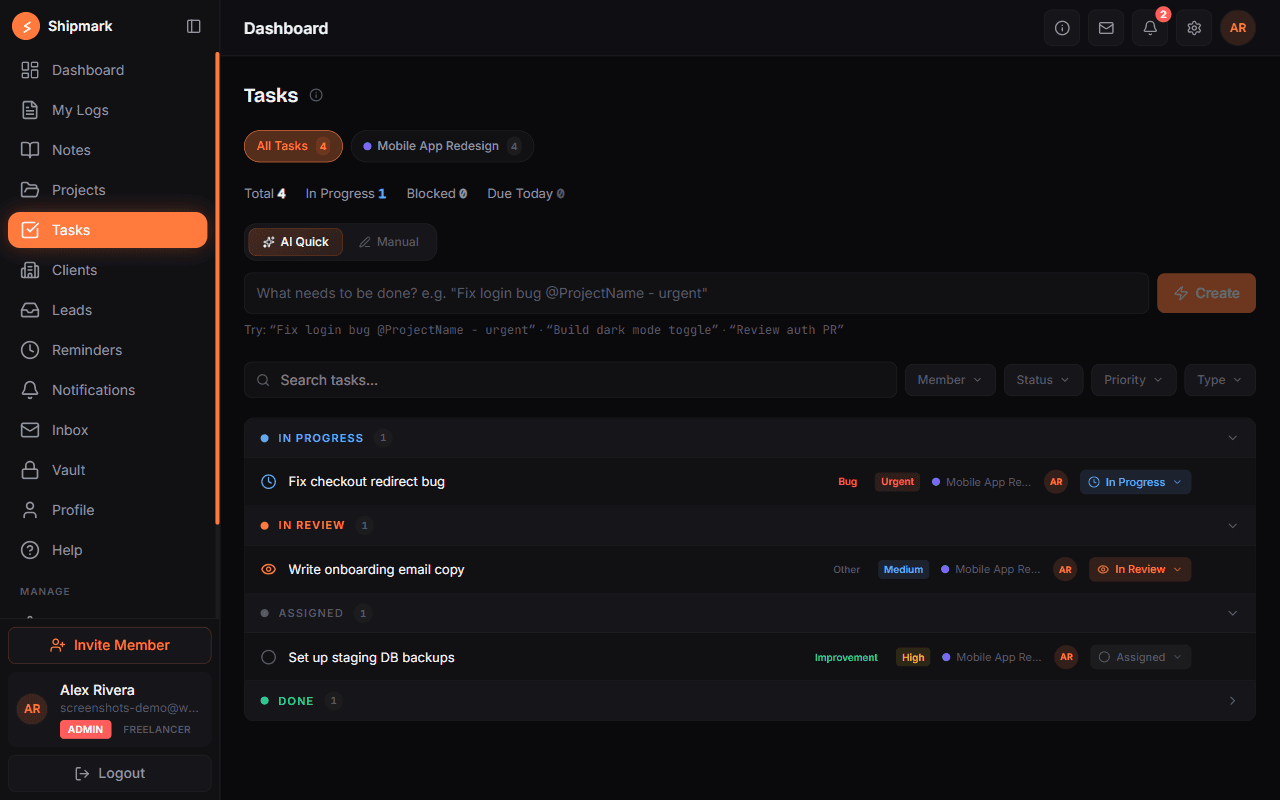This screenshot has height=800, width=1280.
Task: Collapse the ASSIGNED group chevron
Action: 1232,613
